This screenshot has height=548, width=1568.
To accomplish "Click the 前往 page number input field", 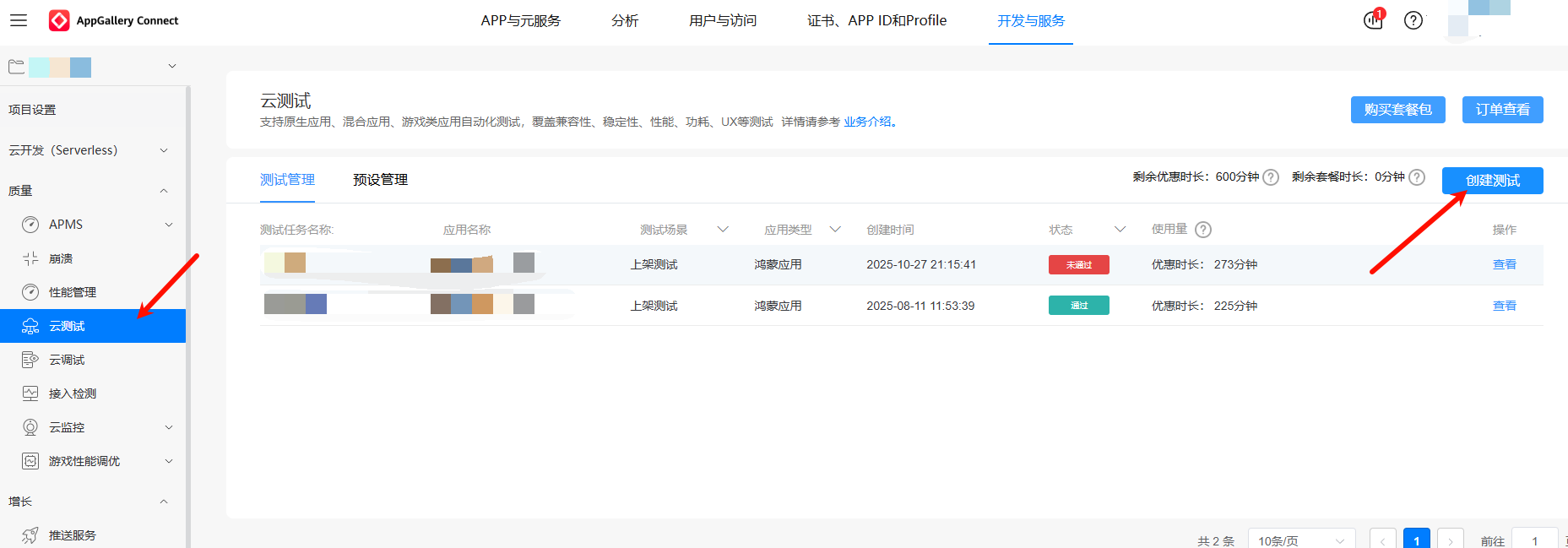I will [1535, 540].
